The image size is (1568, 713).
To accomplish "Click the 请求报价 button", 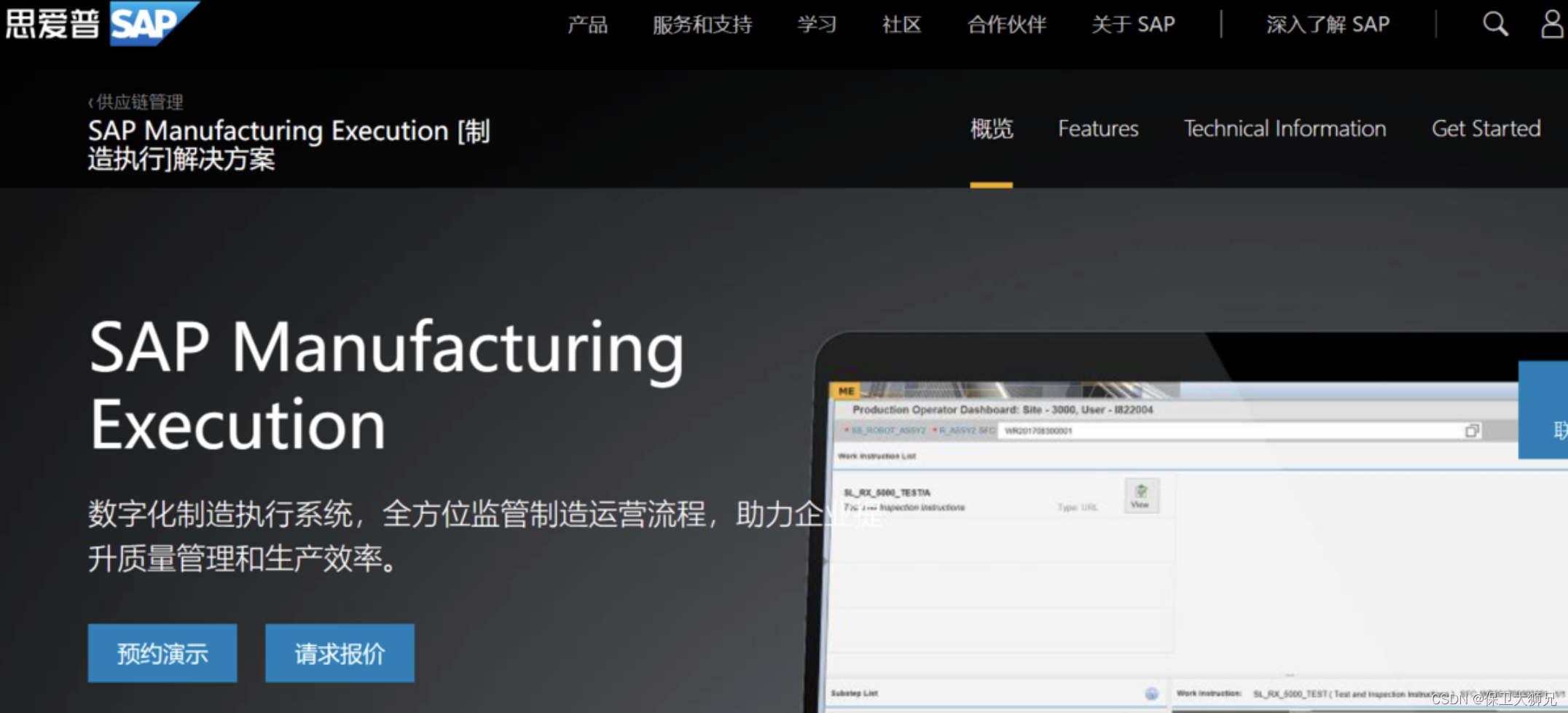I will click(340, 653).
